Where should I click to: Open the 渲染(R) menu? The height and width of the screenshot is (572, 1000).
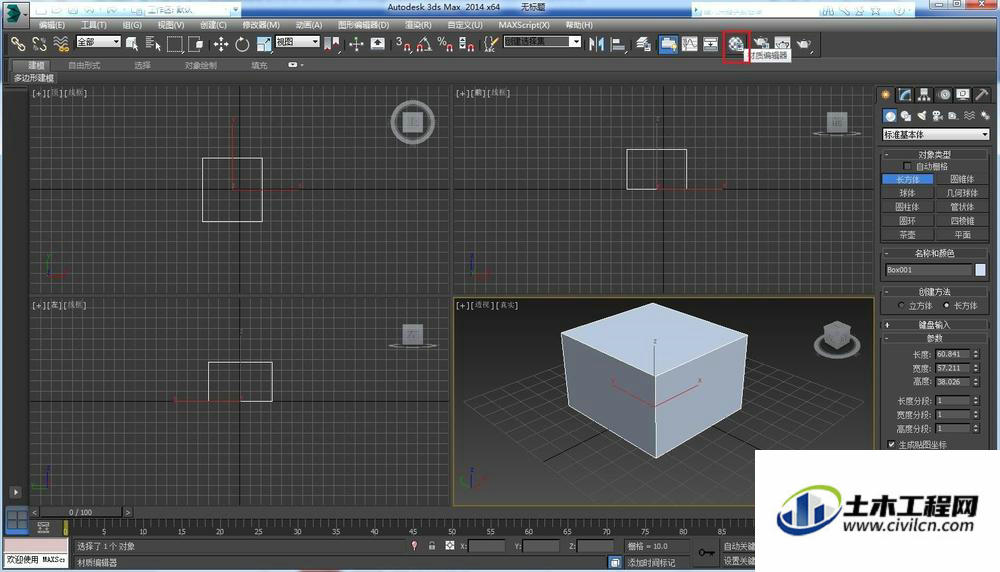(x=418, y=25)
